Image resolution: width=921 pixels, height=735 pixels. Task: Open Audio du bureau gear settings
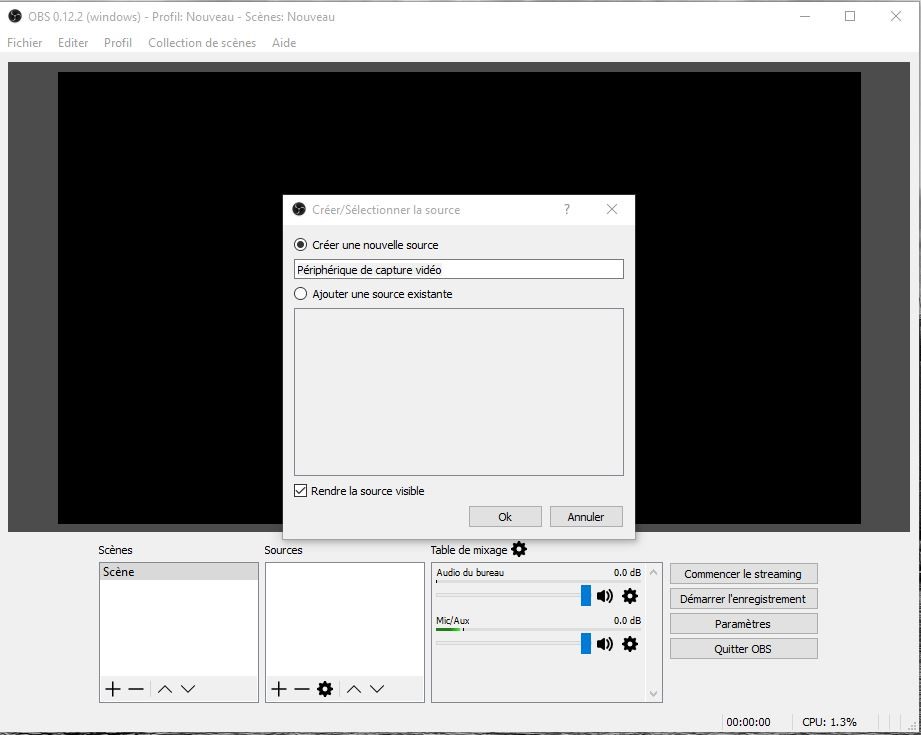[x=630, y=596]
